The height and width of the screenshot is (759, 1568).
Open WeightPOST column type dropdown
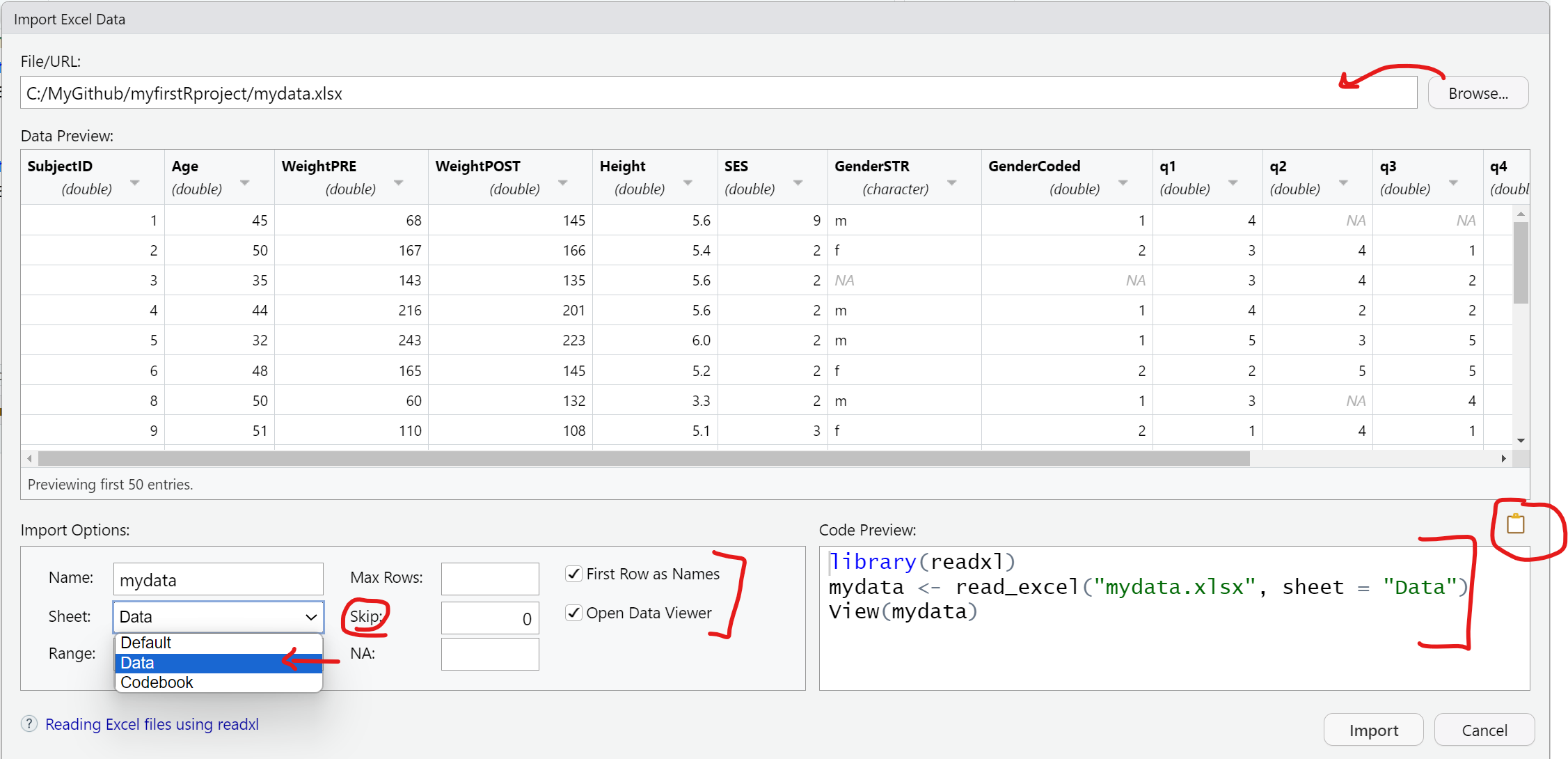coord(563,182)
